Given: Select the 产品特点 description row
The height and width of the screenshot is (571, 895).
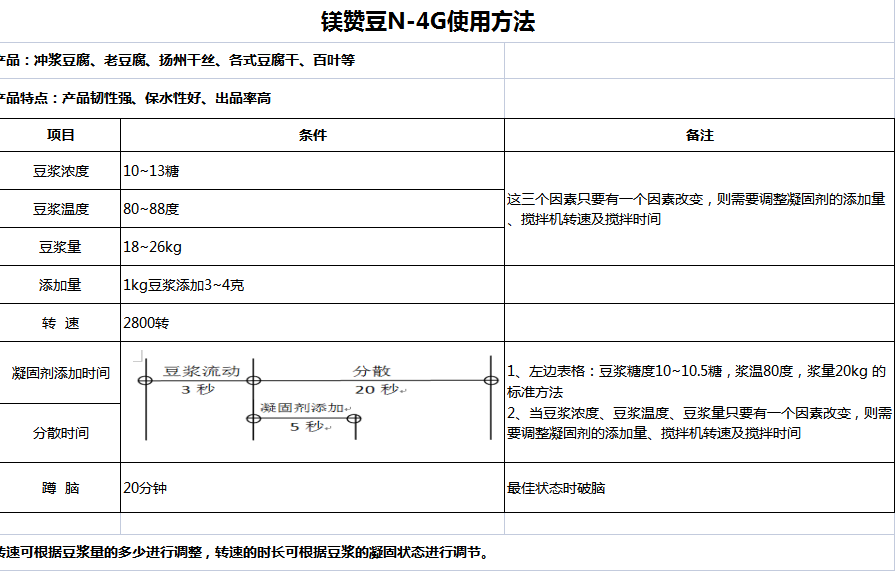Looking at the screenshot, I should click(x=140, y=98).
